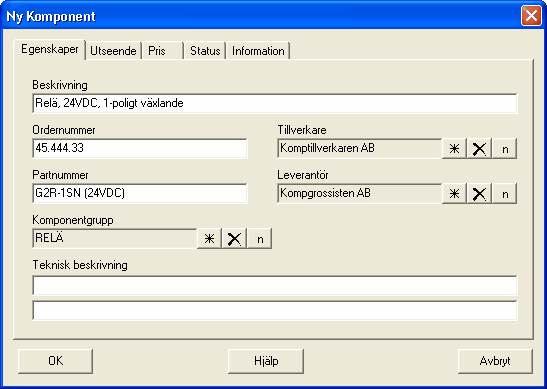This screenshot has width=547, height=389.
Task: Confirm with the OK button
Action: (55, 361)
